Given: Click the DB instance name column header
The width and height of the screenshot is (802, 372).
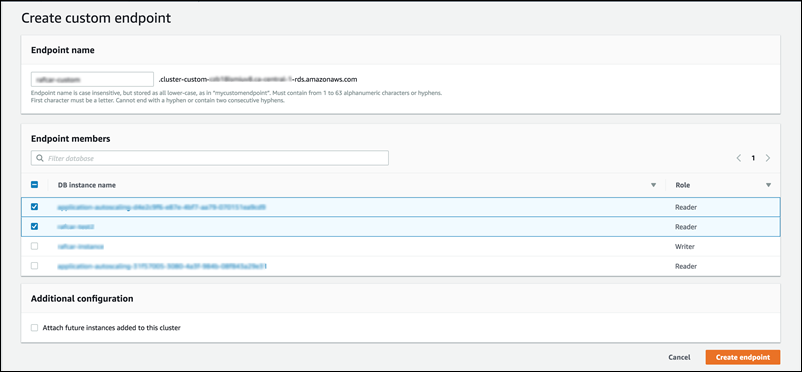Looking at the screenshot, I should point(86,185).
